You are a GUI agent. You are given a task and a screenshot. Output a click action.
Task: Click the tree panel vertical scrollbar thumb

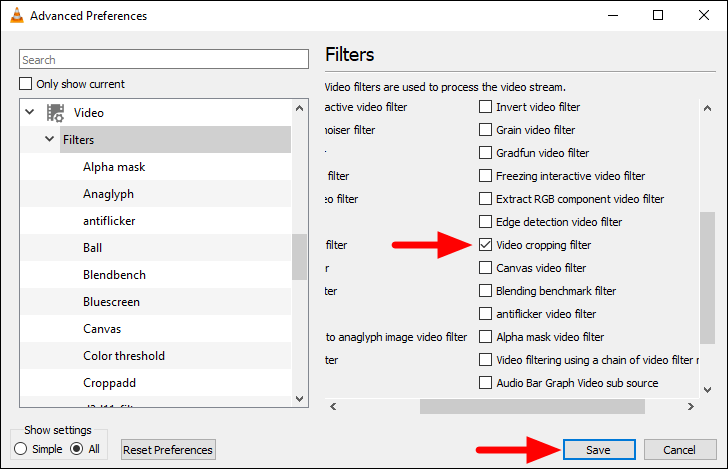[x=299, y=257]
